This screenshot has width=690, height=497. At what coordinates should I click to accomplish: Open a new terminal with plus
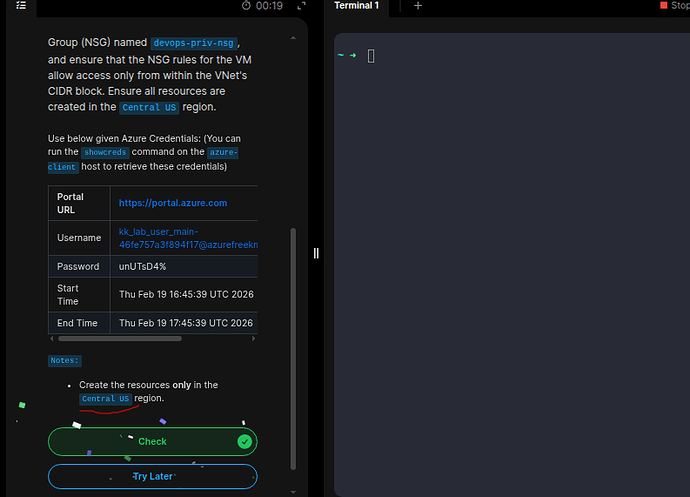[418, 5]
